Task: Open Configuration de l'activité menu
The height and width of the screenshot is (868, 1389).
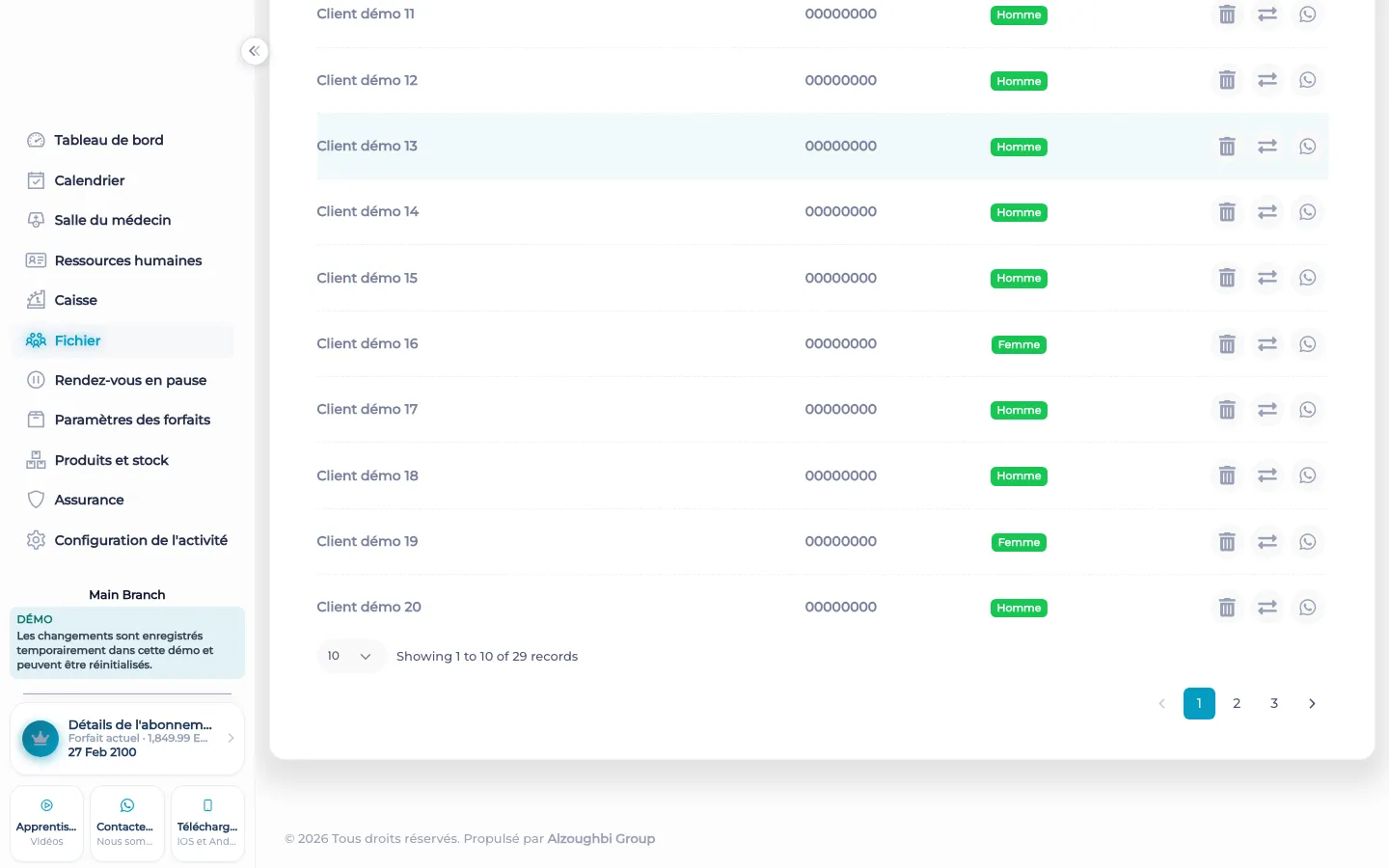Action: 141,540
